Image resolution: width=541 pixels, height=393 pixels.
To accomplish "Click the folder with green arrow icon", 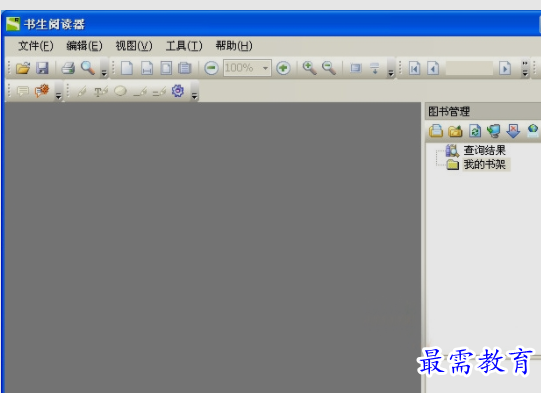I will [x=455, y=131].
